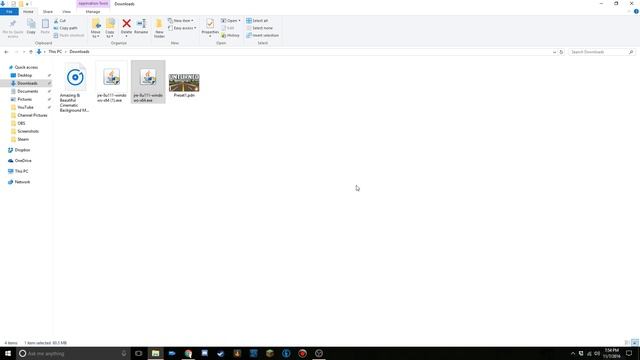Open Screenshots folder in sidebar
The image size is (640, 360).
[28, 131]
